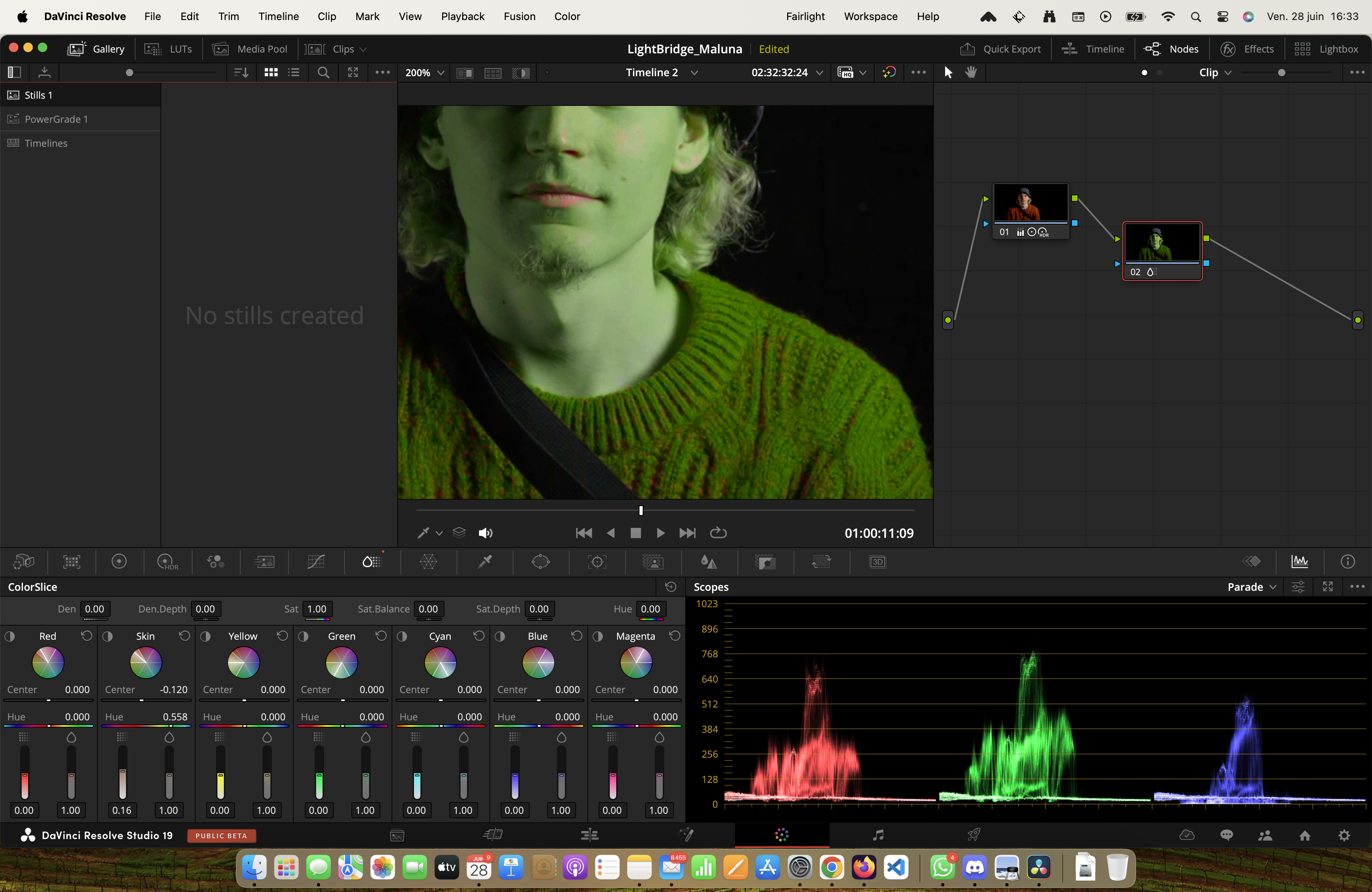Open the RGB Mixer palette
1372x892 pixels.
215,562
